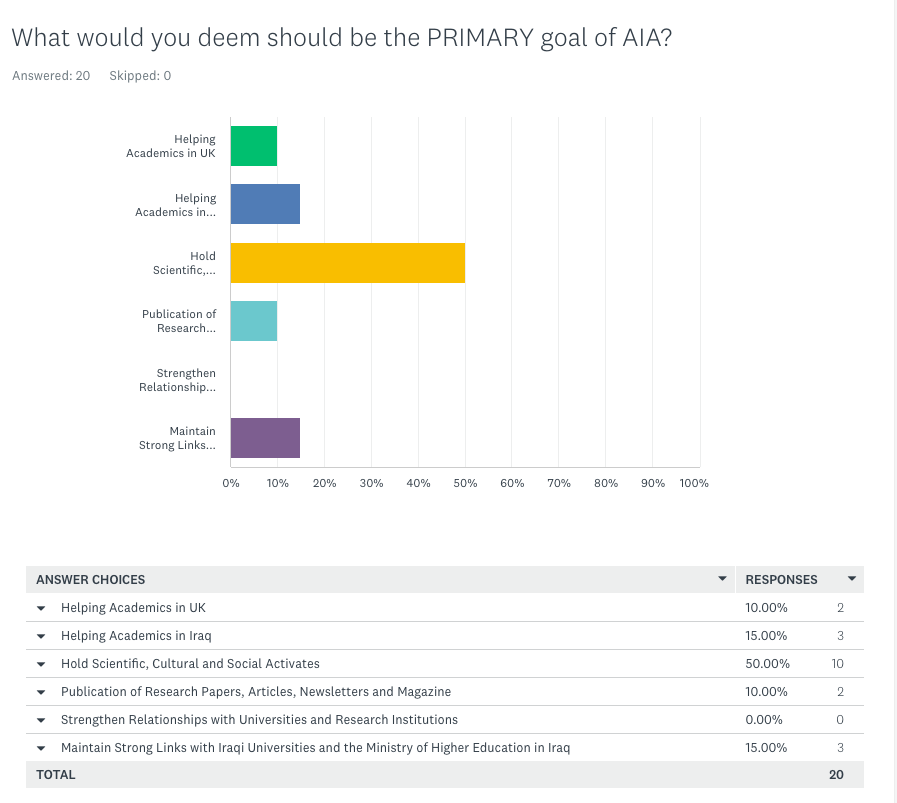This screenshot has width=897, height=803.
Task: Expand the Hold Scientific, Cultural row arrow
Action: coord(41,664)
